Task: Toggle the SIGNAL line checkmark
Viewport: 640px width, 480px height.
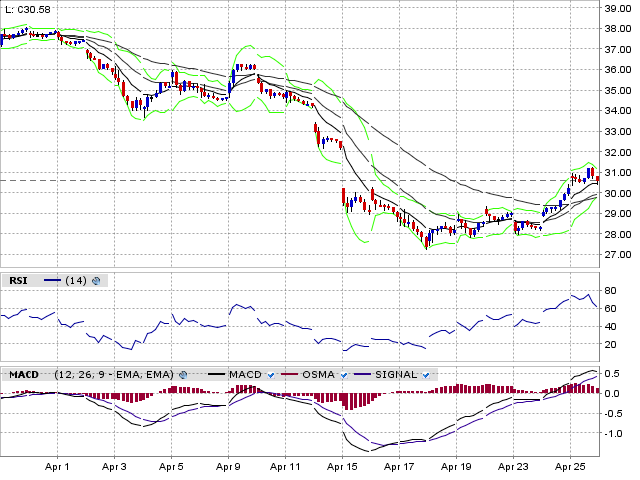Action: point(426,374)
